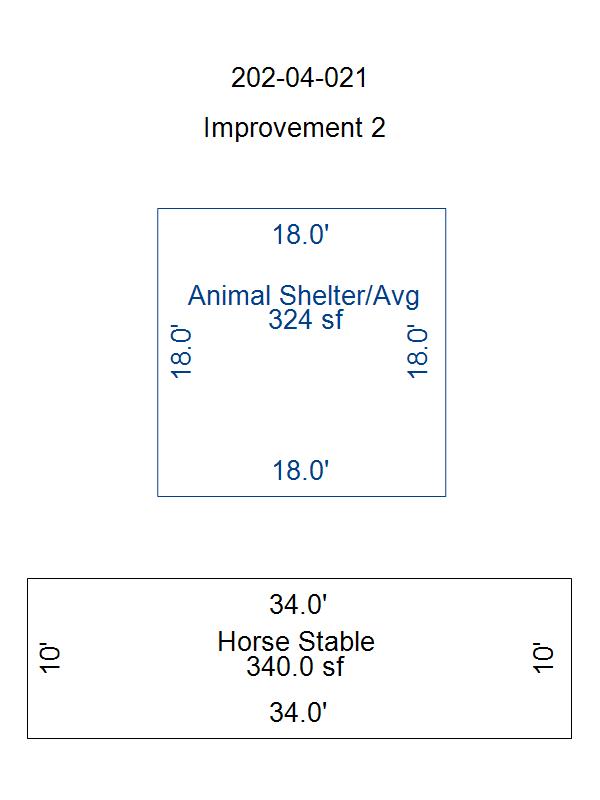Viewport: 600px width, 800px height.
Task: Click the bottom edge of Animal Shelter square
Action: (x=302, y=495)
